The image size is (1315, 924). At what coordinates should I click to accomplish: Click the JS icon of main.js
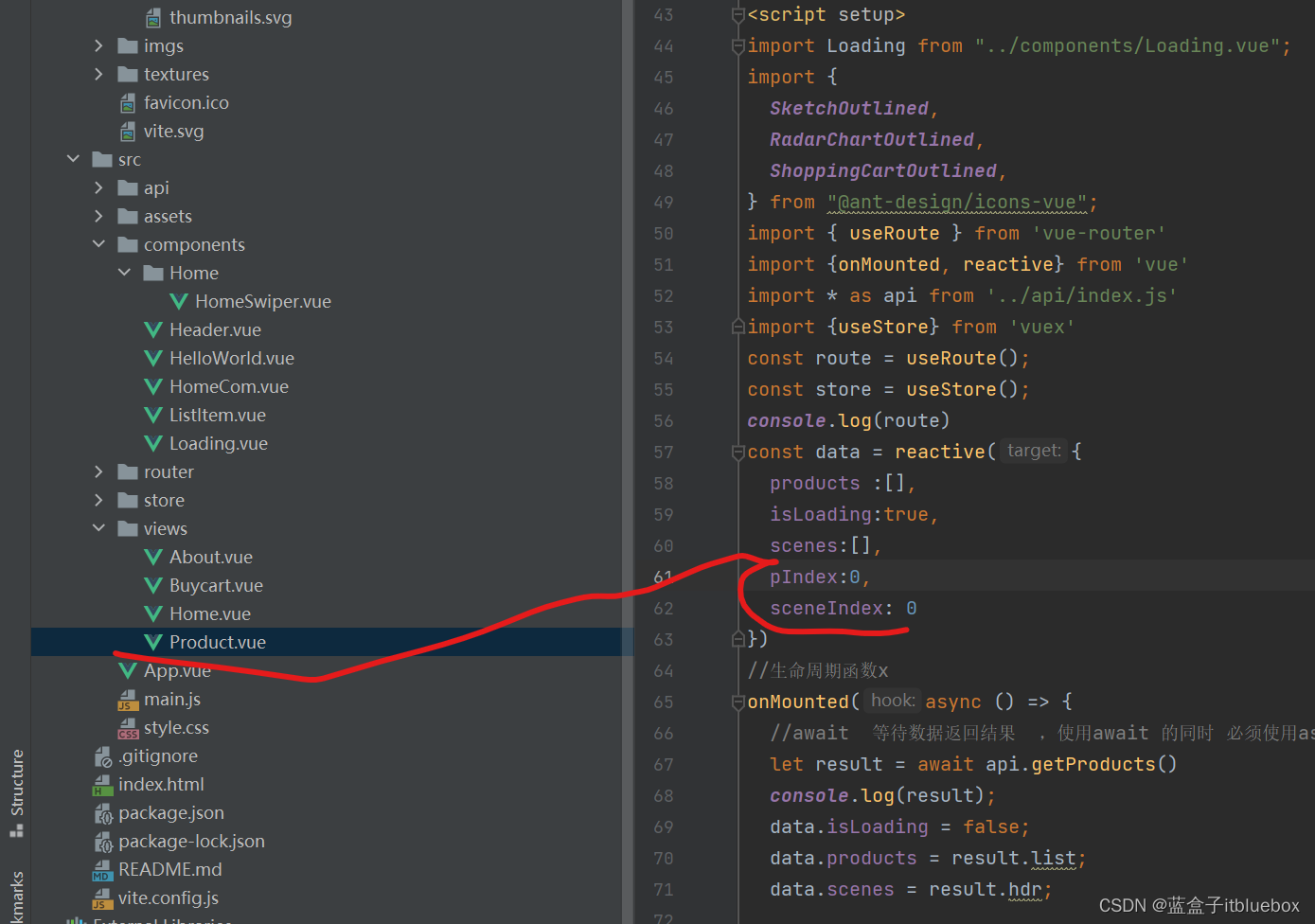(x=128, y=700)
